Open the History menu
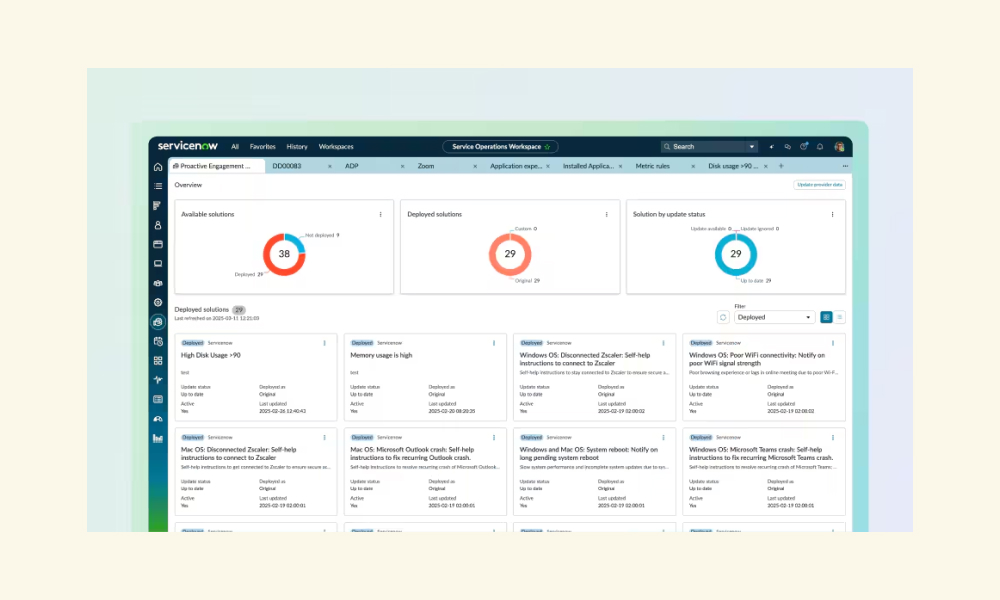 pyautogui.click(x=297, y=147)
